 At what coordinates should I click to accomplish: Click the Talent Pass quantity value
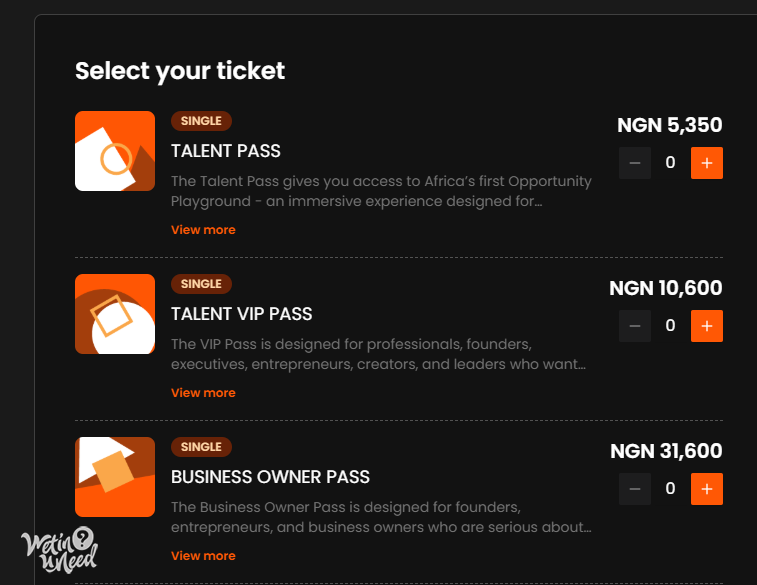(671, 163)
